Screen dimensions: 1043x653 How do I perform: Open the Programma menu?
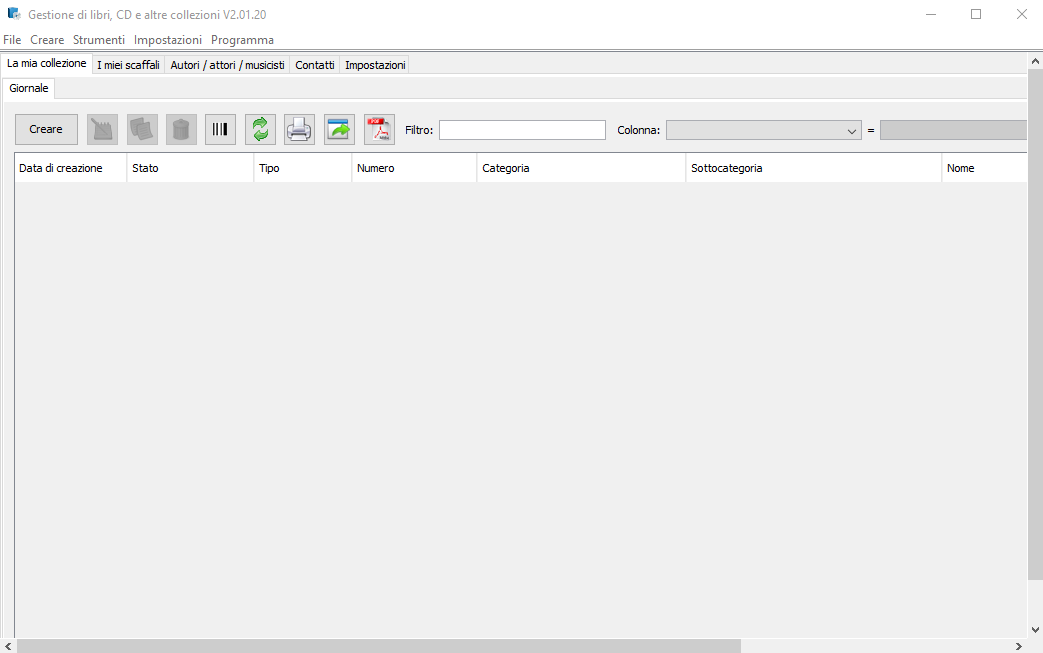pos(242,40)
